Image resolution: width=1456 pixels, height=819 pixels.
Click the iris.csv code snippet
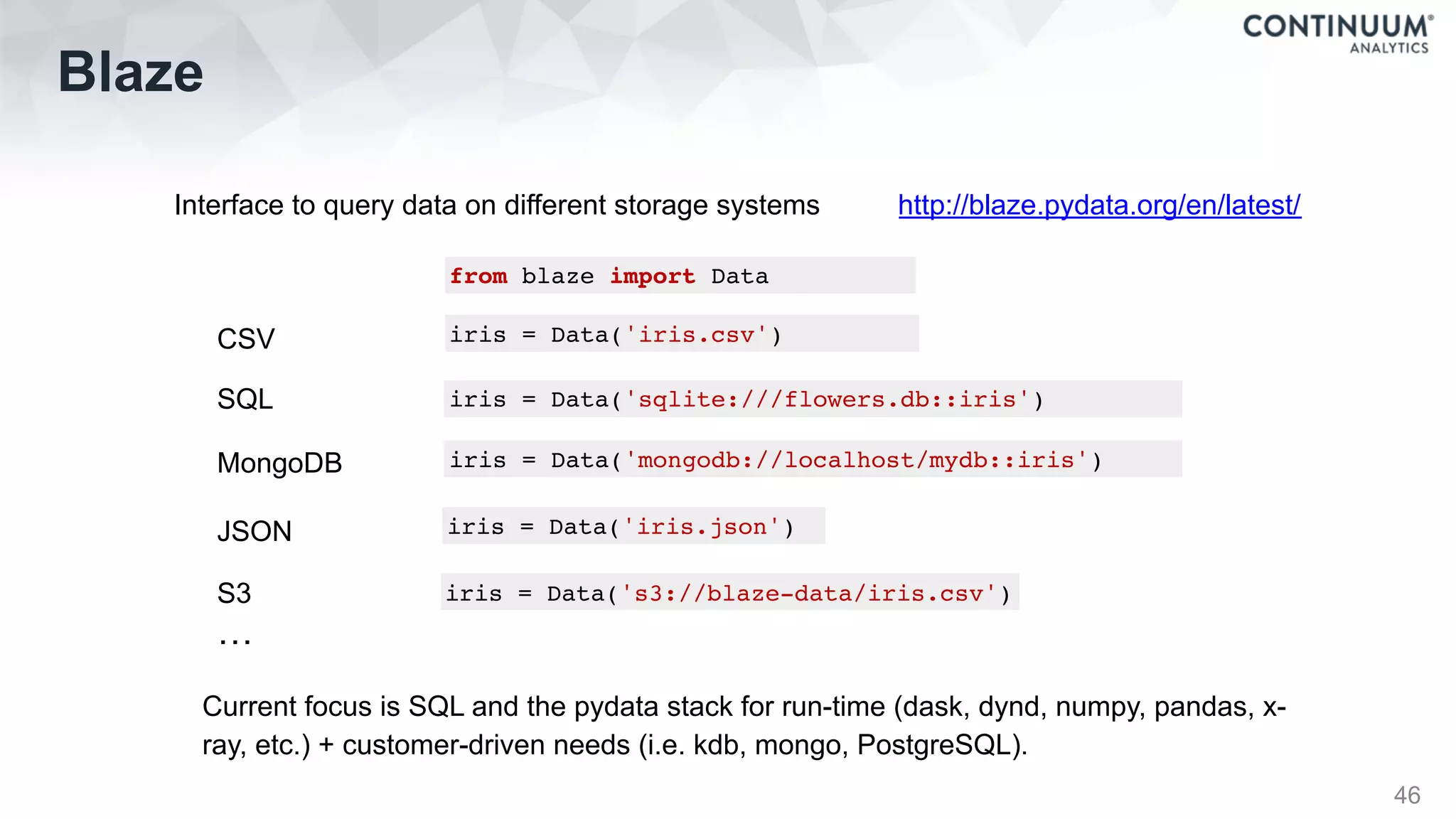pyautogui.click(x=616, y=334)
